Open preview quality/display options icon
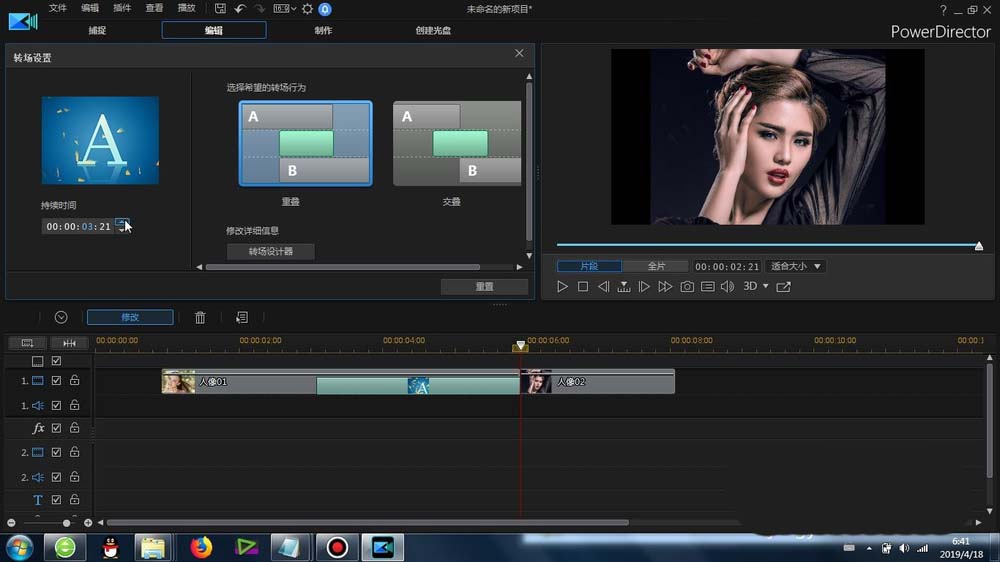The width and height of the screenshot is (1000, 562). point(707,286)
